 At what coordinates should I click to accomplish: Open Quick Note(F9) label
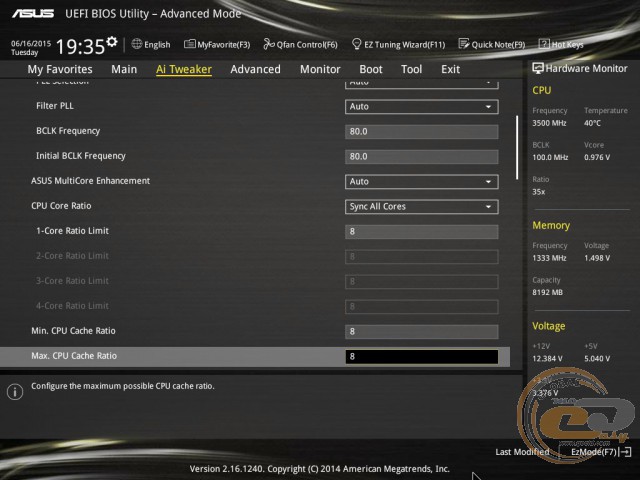coord(498,44)
